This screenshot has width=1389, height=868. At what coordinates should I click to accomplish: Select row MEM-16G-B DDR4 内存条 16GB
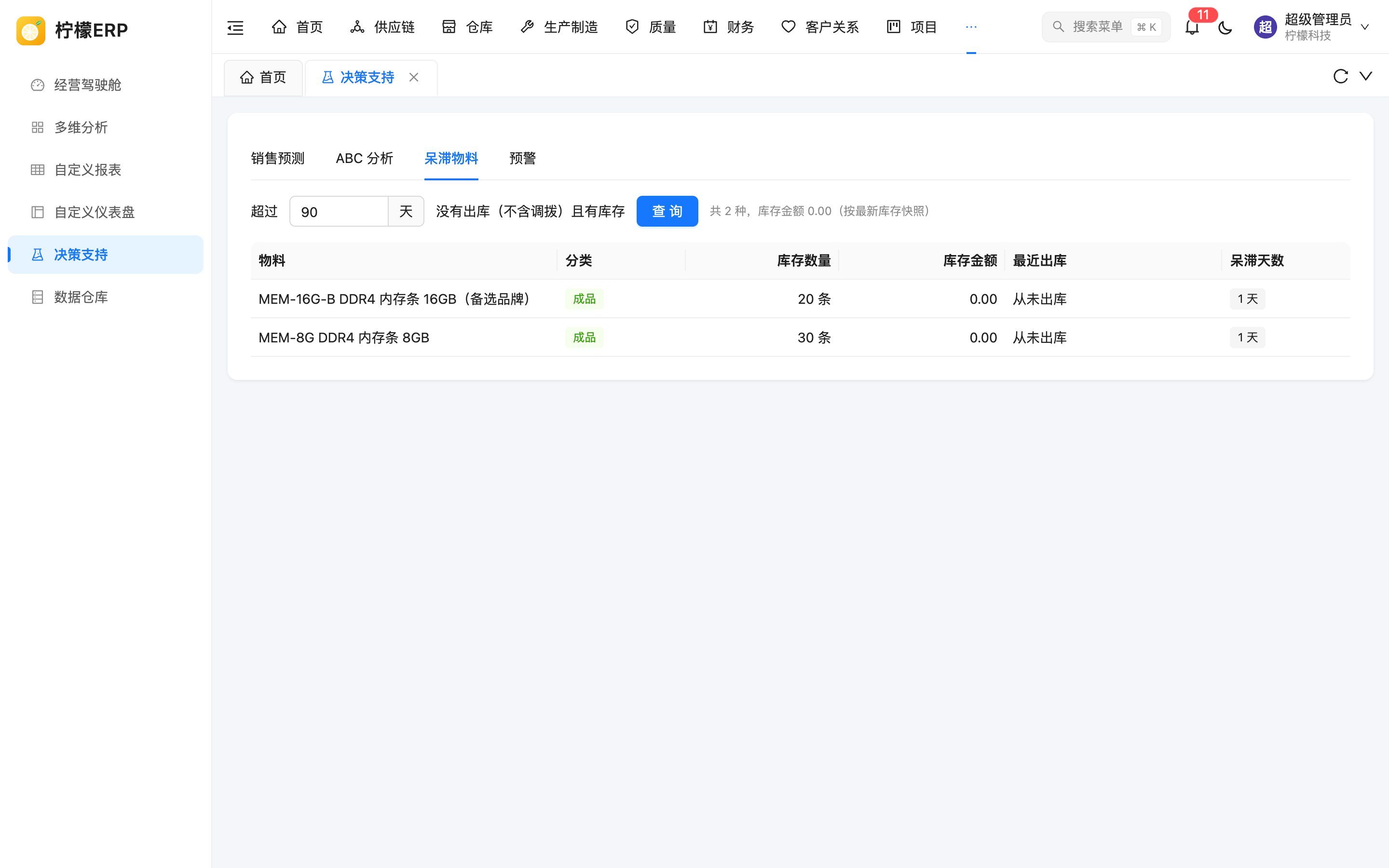click(800, 299)
